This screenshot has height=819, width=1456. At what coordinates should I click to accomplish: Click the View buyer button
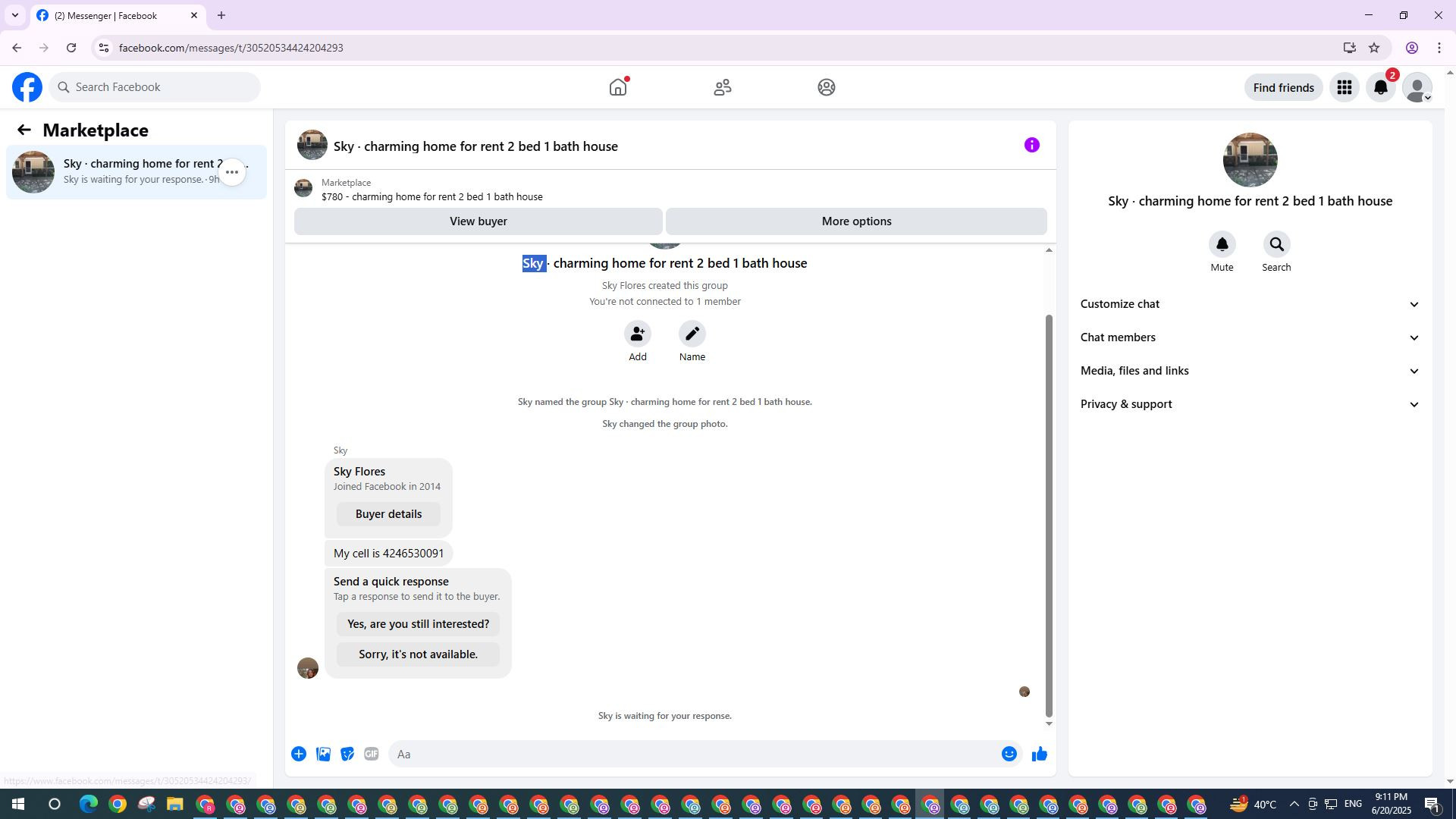[478, 221]
